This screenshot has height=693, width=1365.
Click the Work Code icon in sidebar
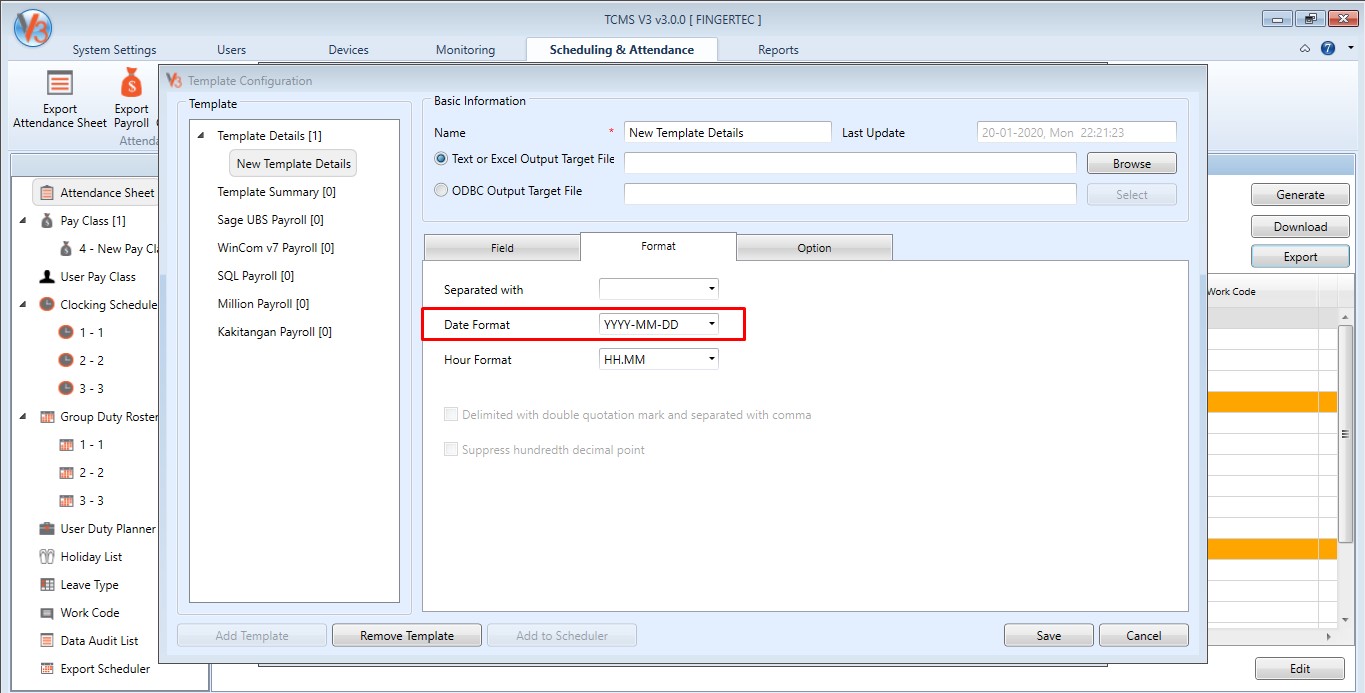tap(46, 612)
